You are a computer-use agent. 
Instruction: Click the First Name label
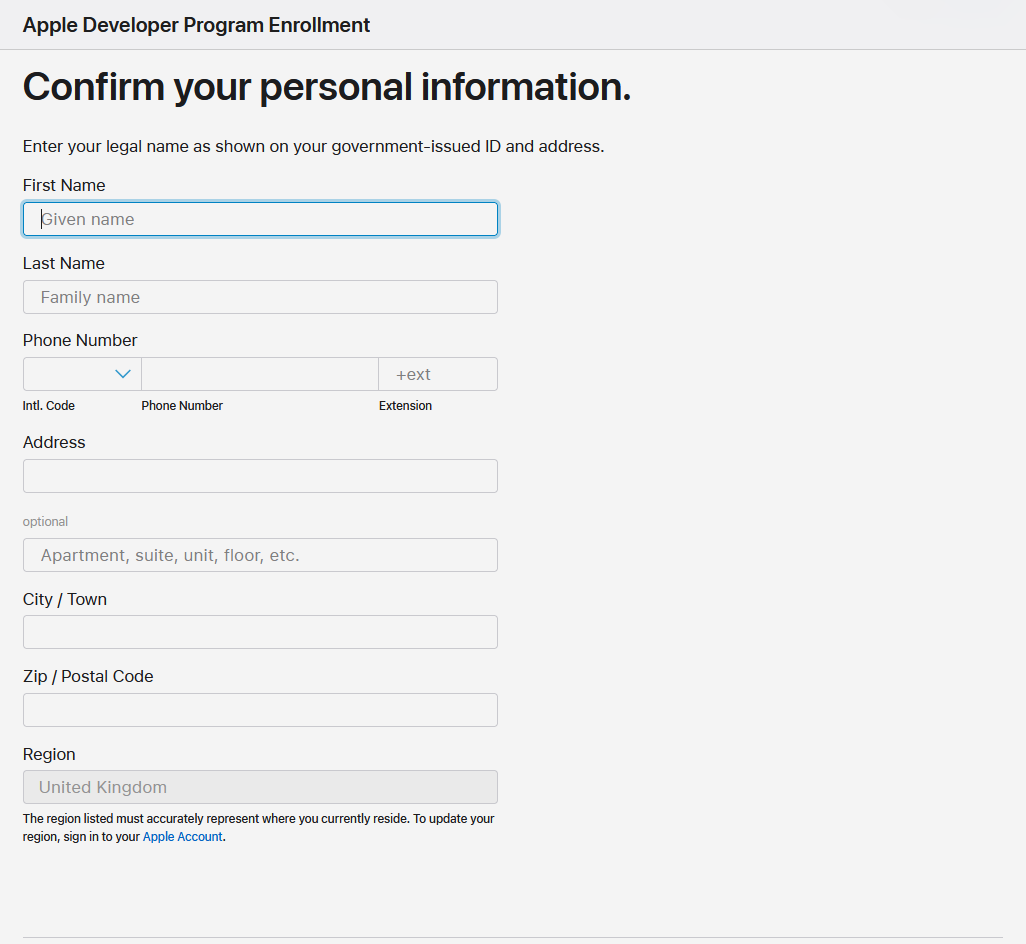pos(64,185)
